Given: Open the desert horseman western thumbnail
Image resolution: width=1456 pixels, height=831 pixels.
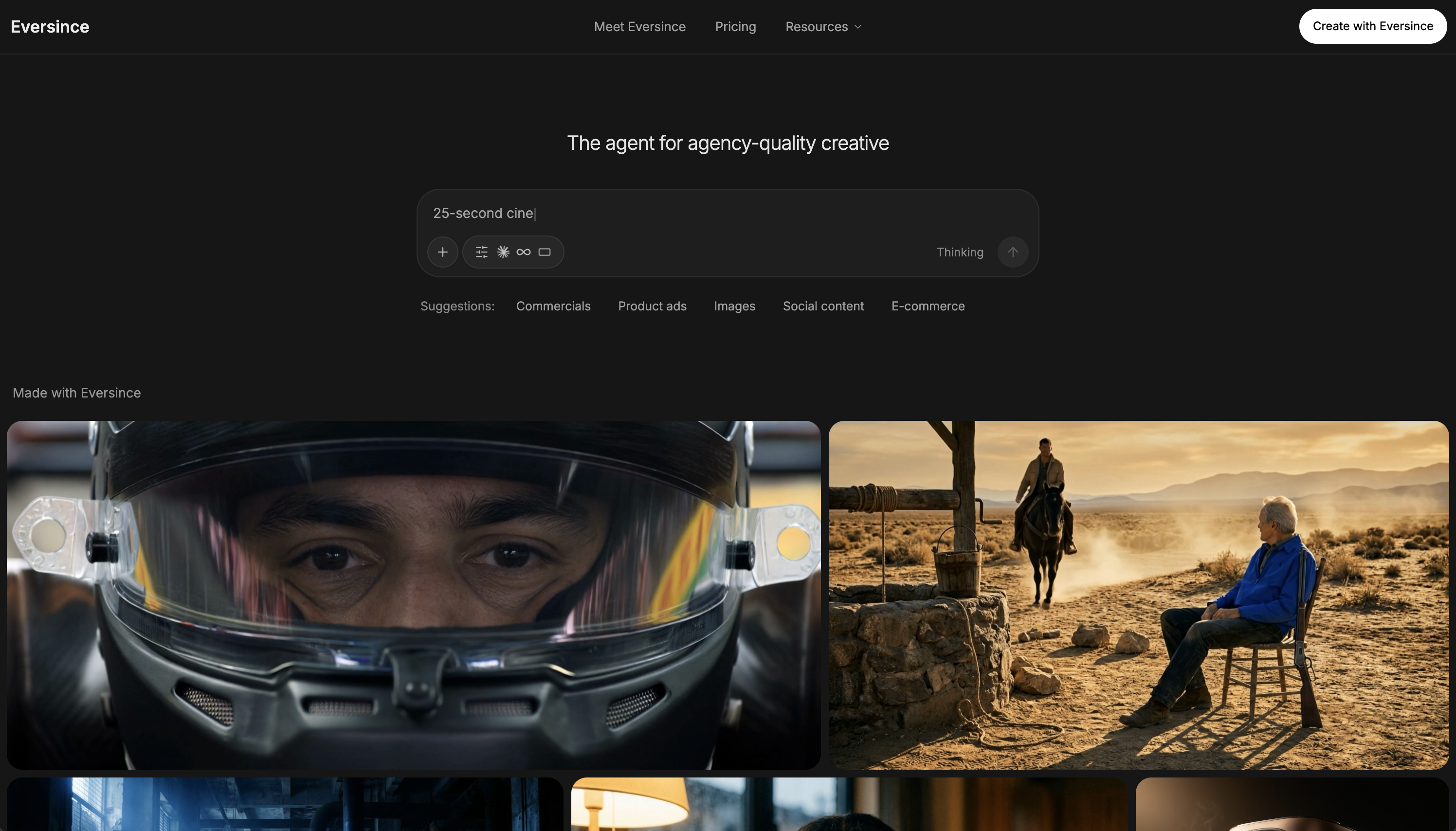Looking at the screenshot, I should (1138, 595).
